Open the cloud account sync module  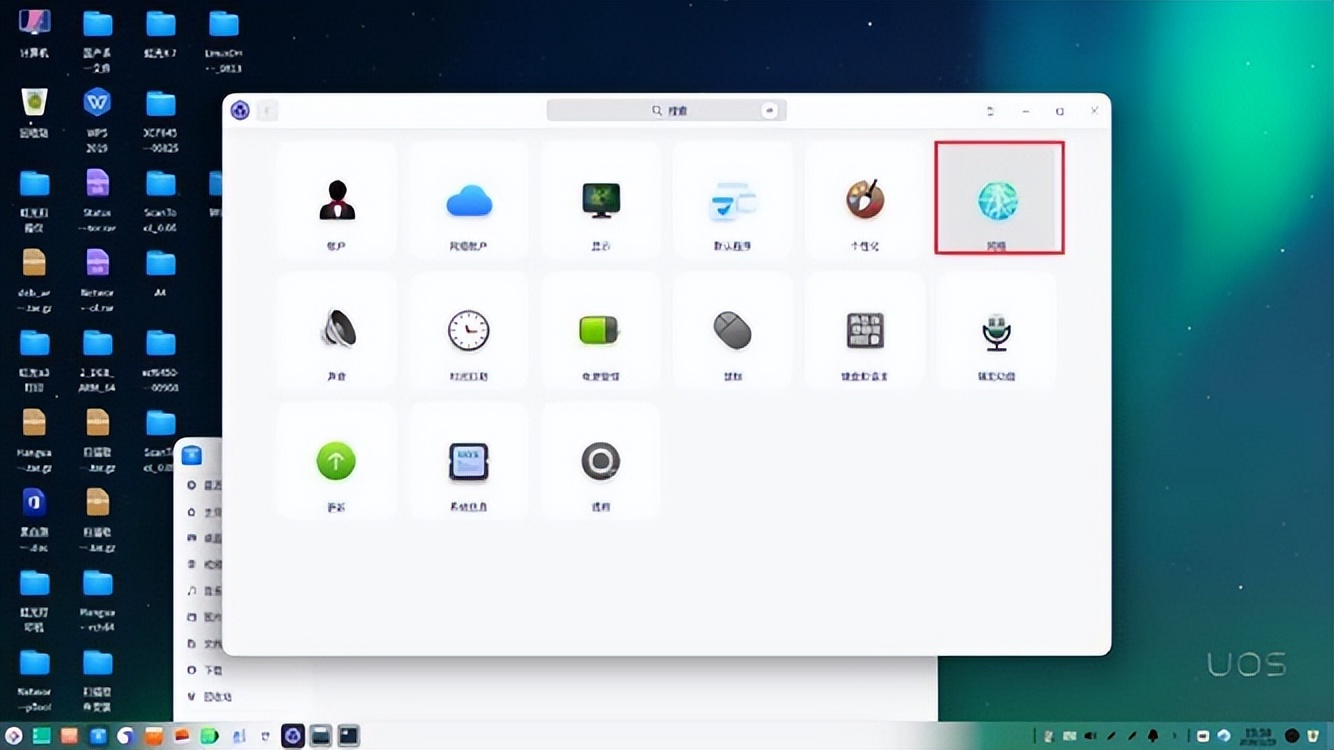(x=468, y=201)
